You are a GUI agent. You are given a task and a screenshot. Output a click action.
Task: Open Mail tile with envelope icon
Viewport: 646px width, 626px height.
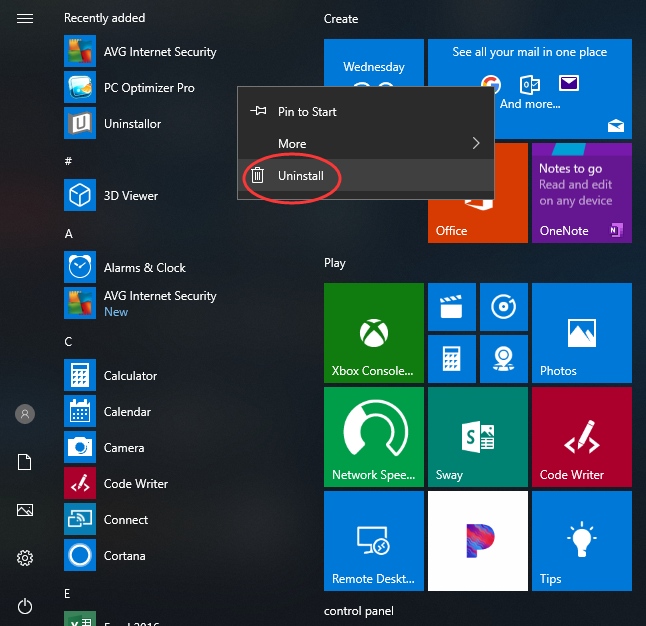point(563,89)
